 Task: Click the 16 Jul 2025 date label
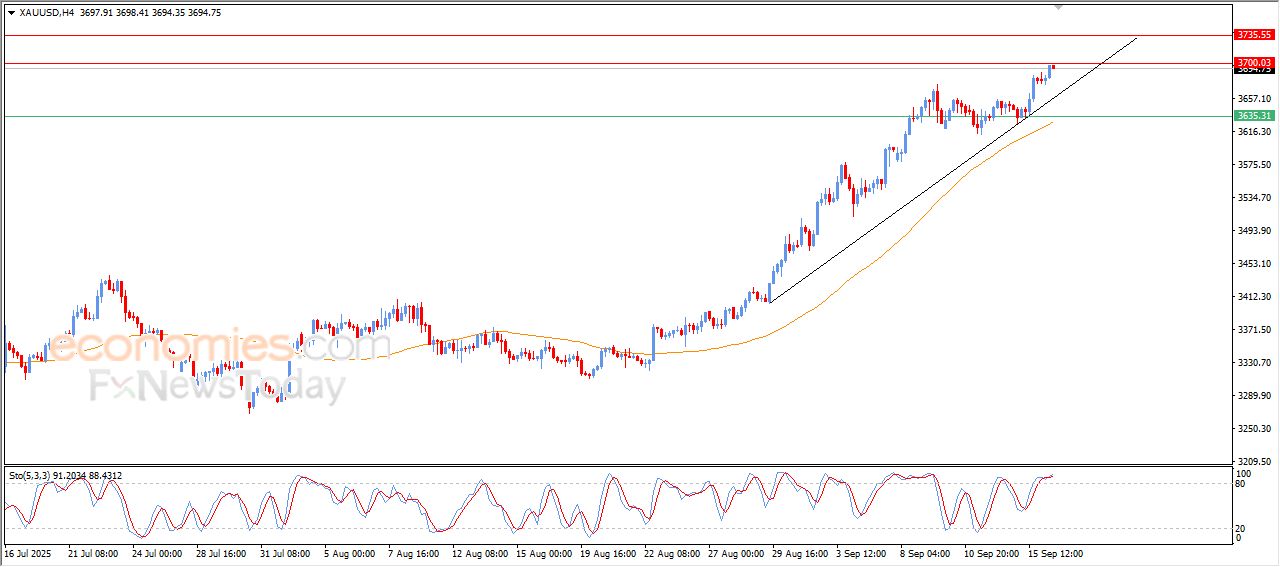pos(27,553)
